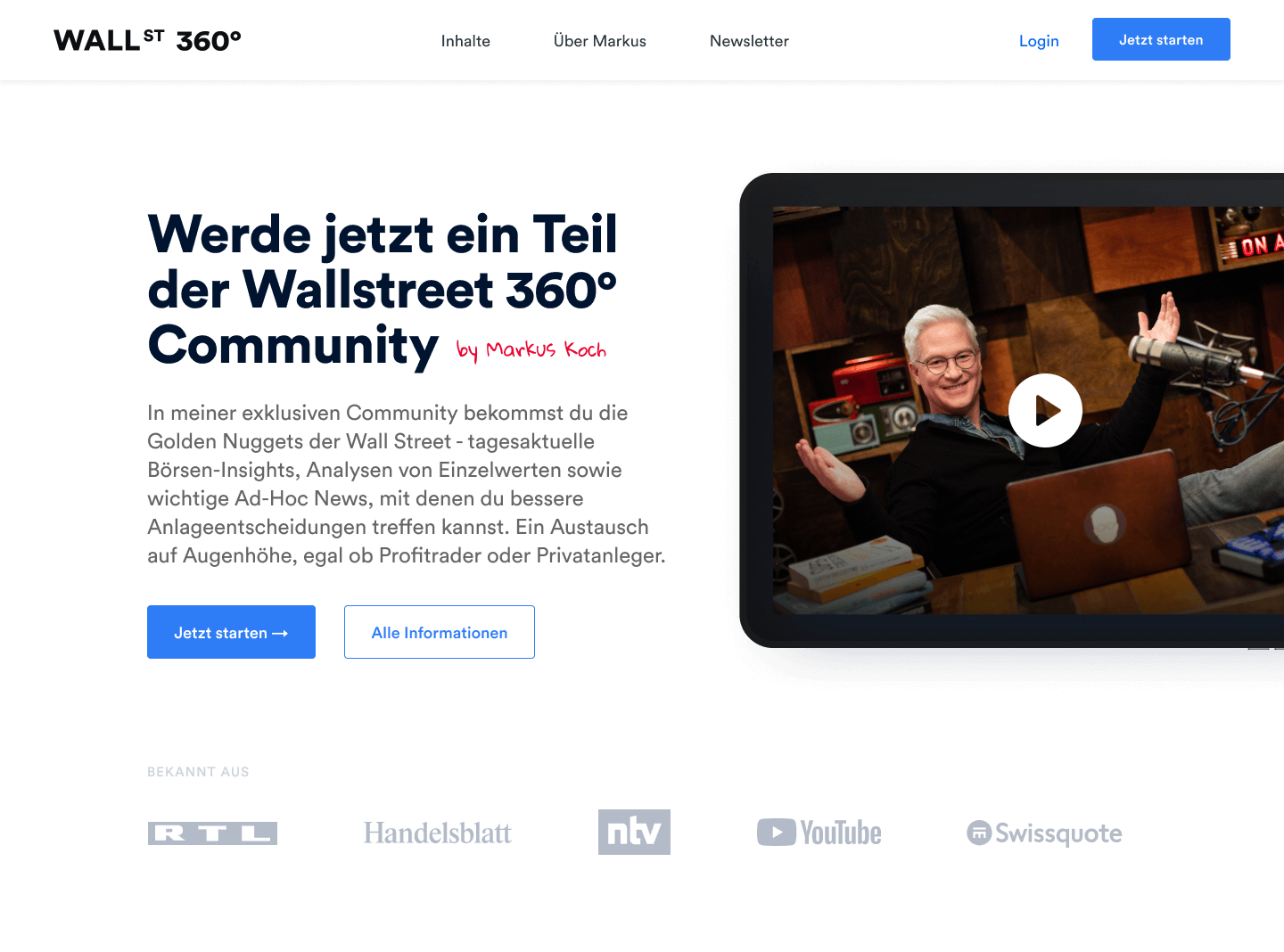1284x952 pixels.
Task: Go to the Newsletter section
Action: pyautogui.click(x=749, y=41)
